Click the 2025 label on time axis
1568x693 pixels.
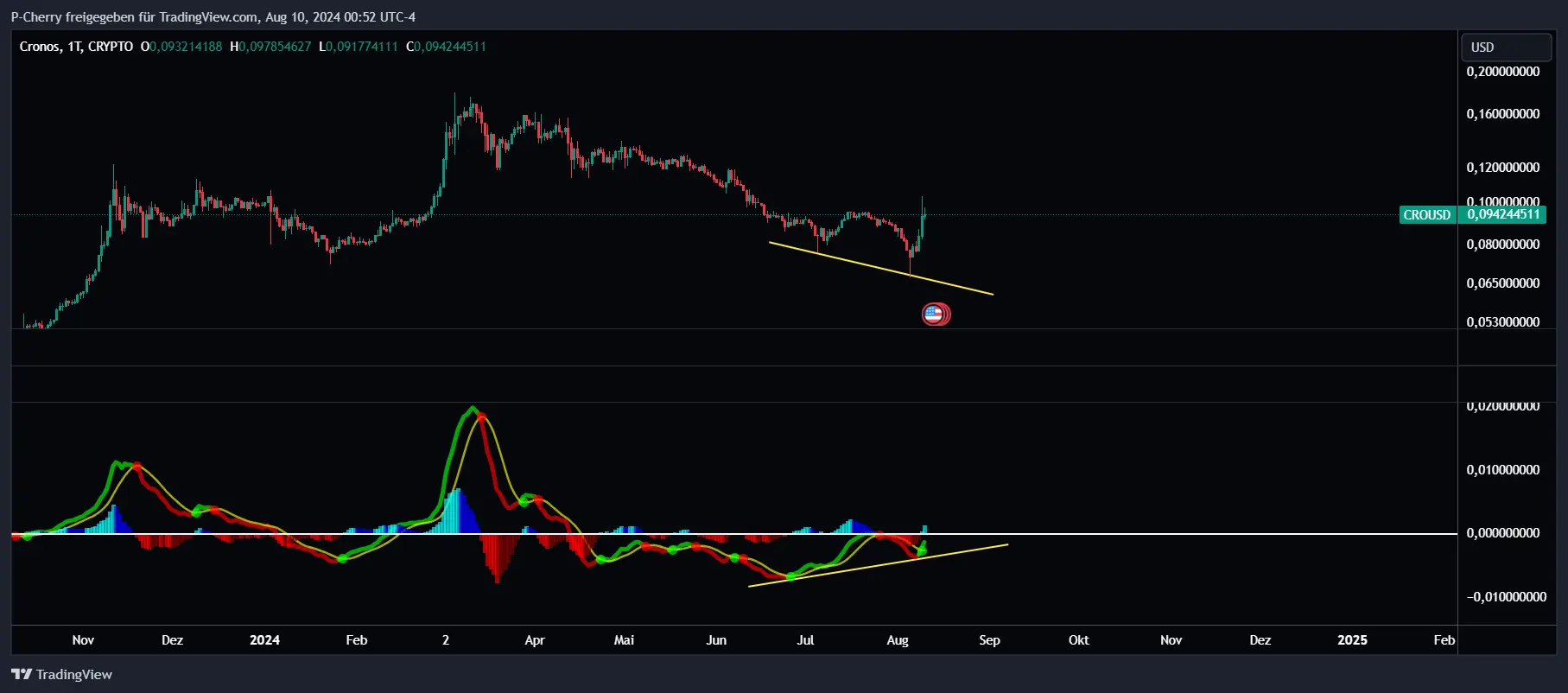coord(1352,640)
